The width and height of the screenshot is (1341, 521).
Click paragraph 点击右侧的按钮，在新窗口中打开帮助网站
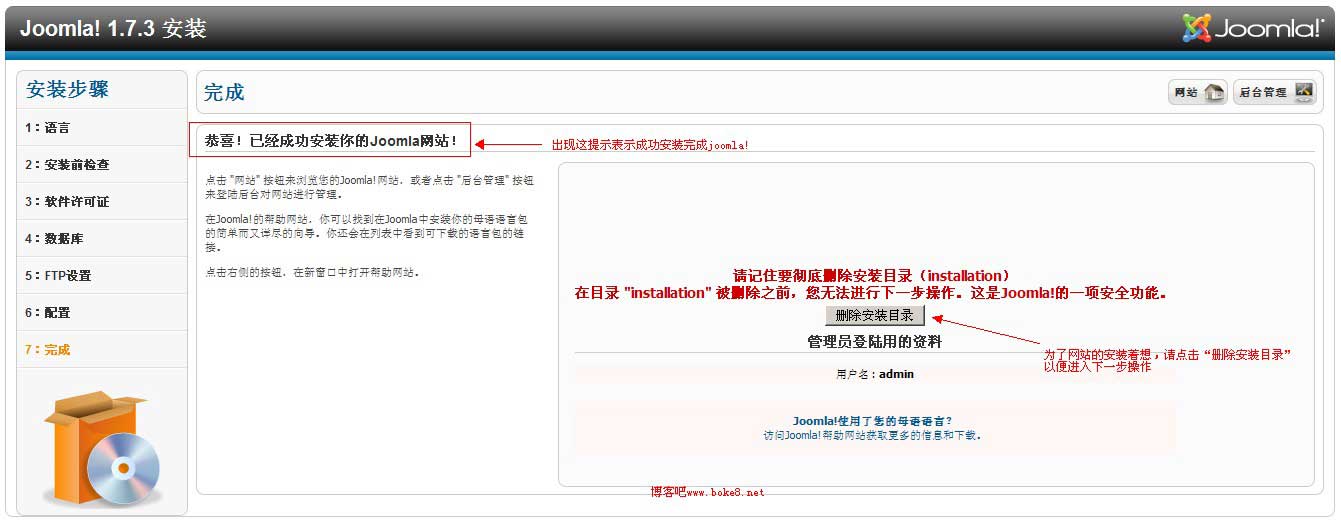(x=312, y=272)
